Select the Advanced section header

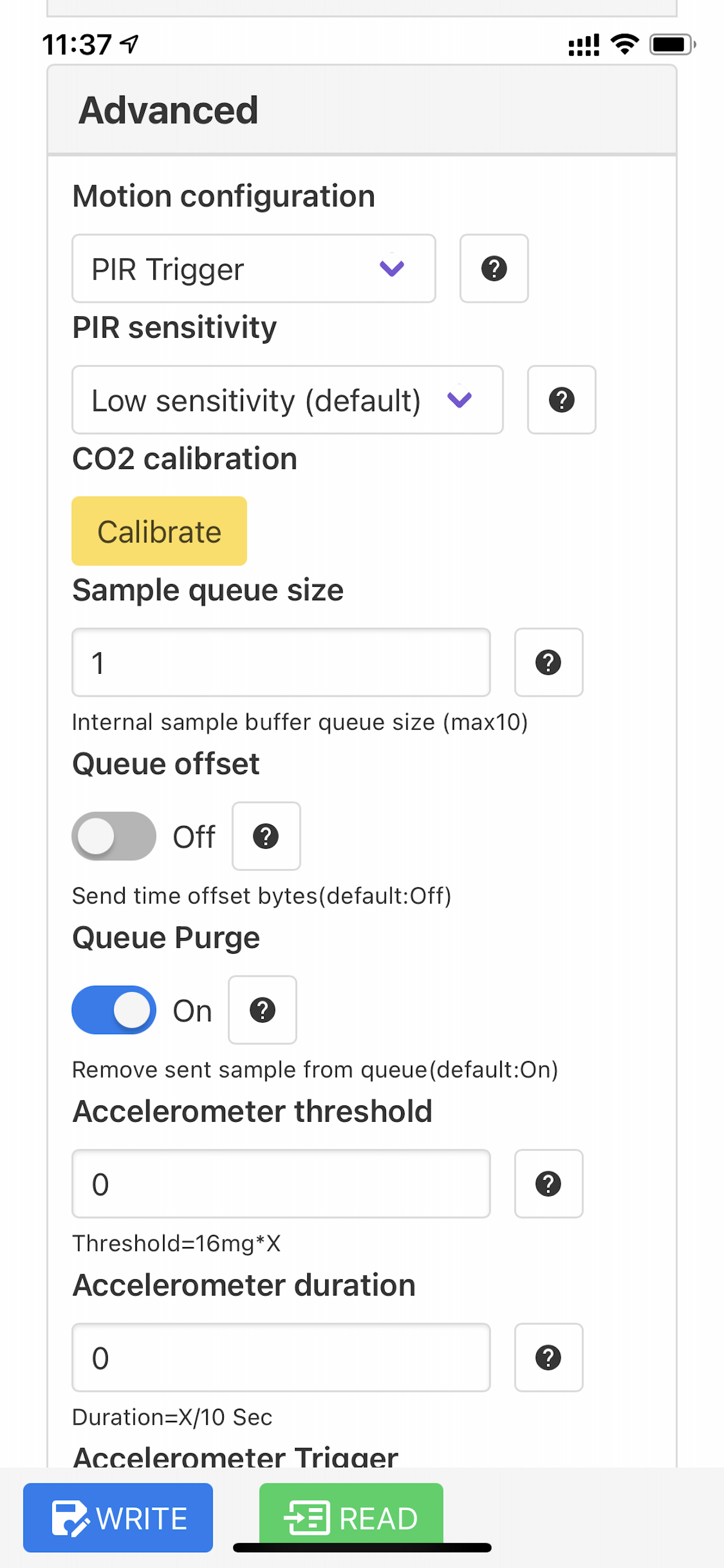[x=362, y=110]
